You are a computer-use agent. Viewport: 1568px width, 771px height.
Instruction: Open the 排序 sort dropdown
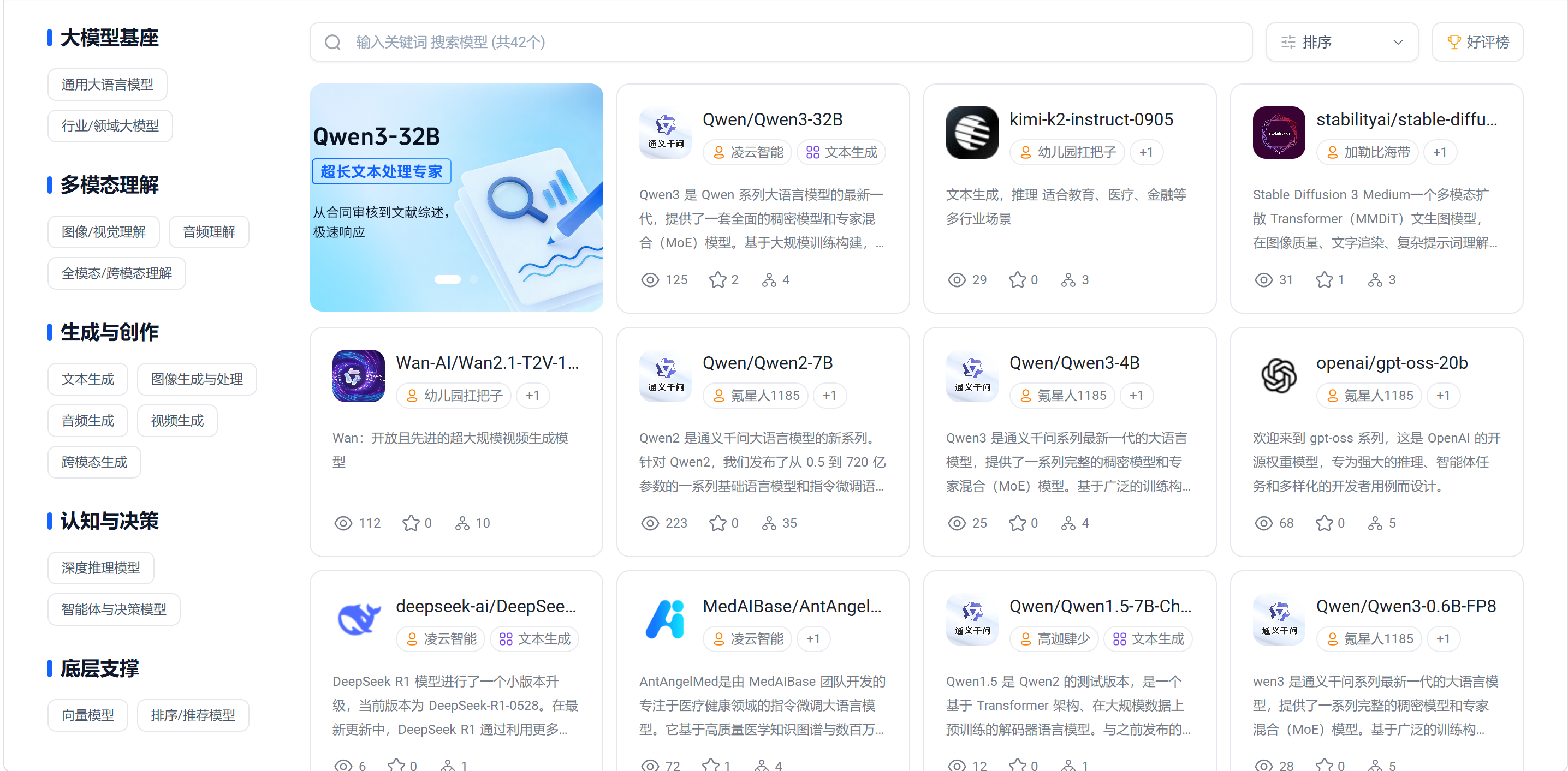click(1341, 42)
